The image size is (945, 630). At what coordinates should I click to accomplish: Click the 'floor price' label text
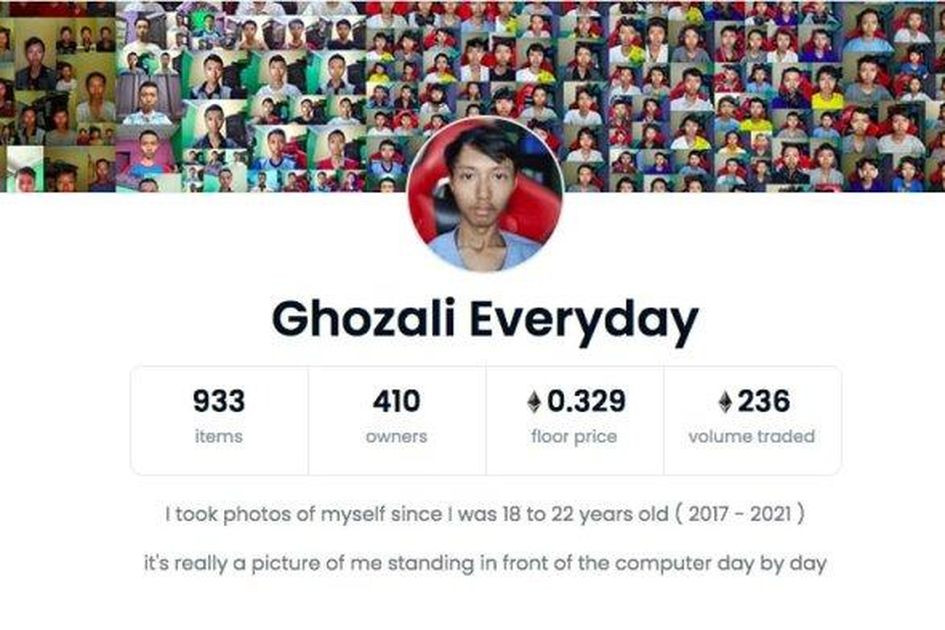(x=574, y=436)
